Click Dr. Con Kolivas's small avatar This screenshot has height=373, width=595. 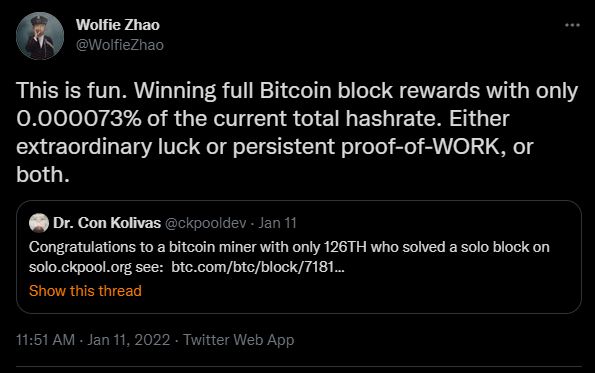coord(39,223)
